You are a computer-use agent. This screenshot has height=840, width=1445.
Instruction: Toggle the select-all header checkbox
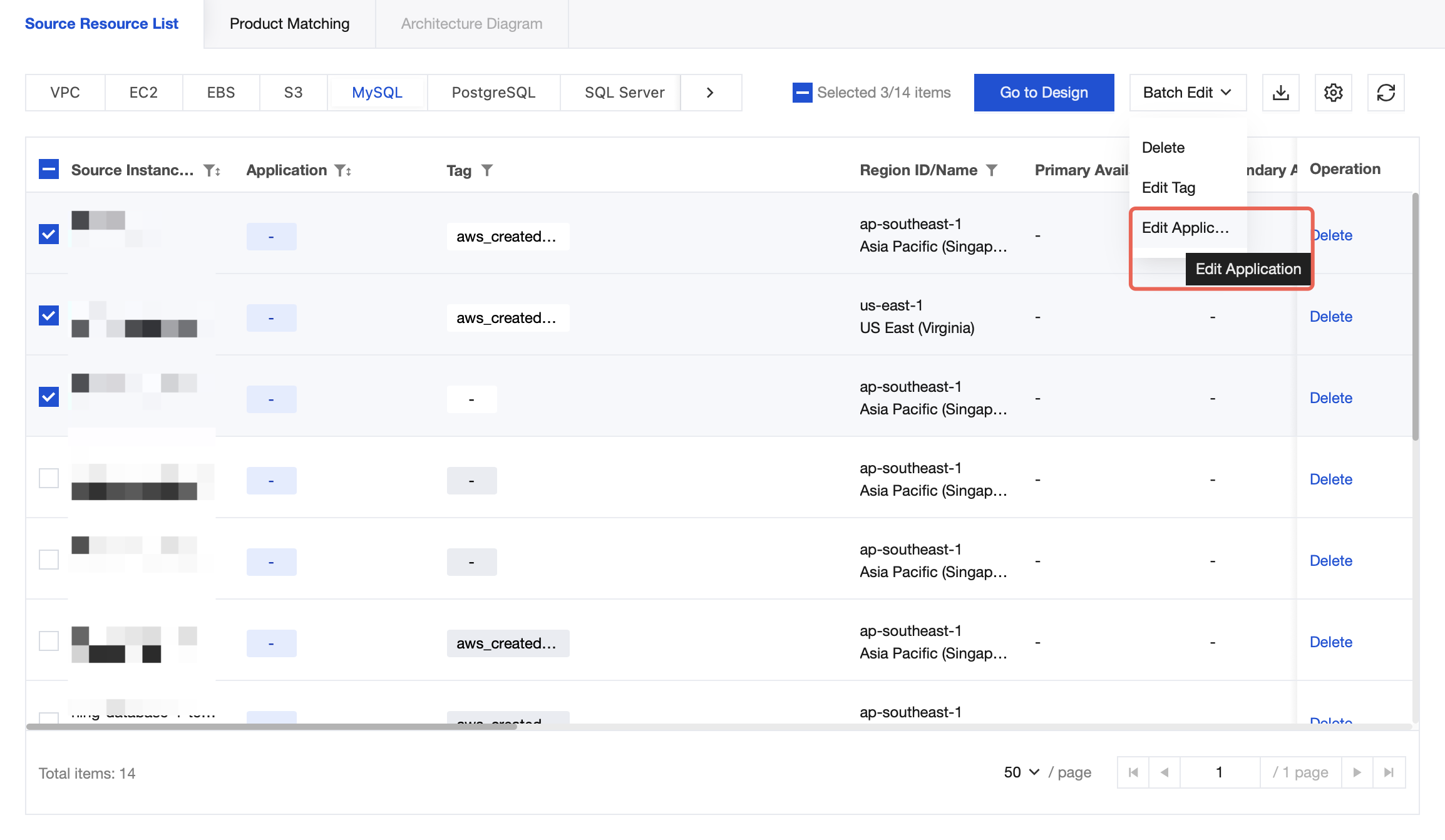click(49, 169)
